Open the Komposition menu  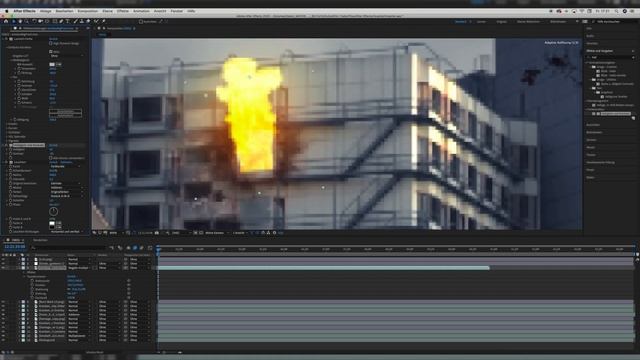pyautogui.click(x=88, y=11)
